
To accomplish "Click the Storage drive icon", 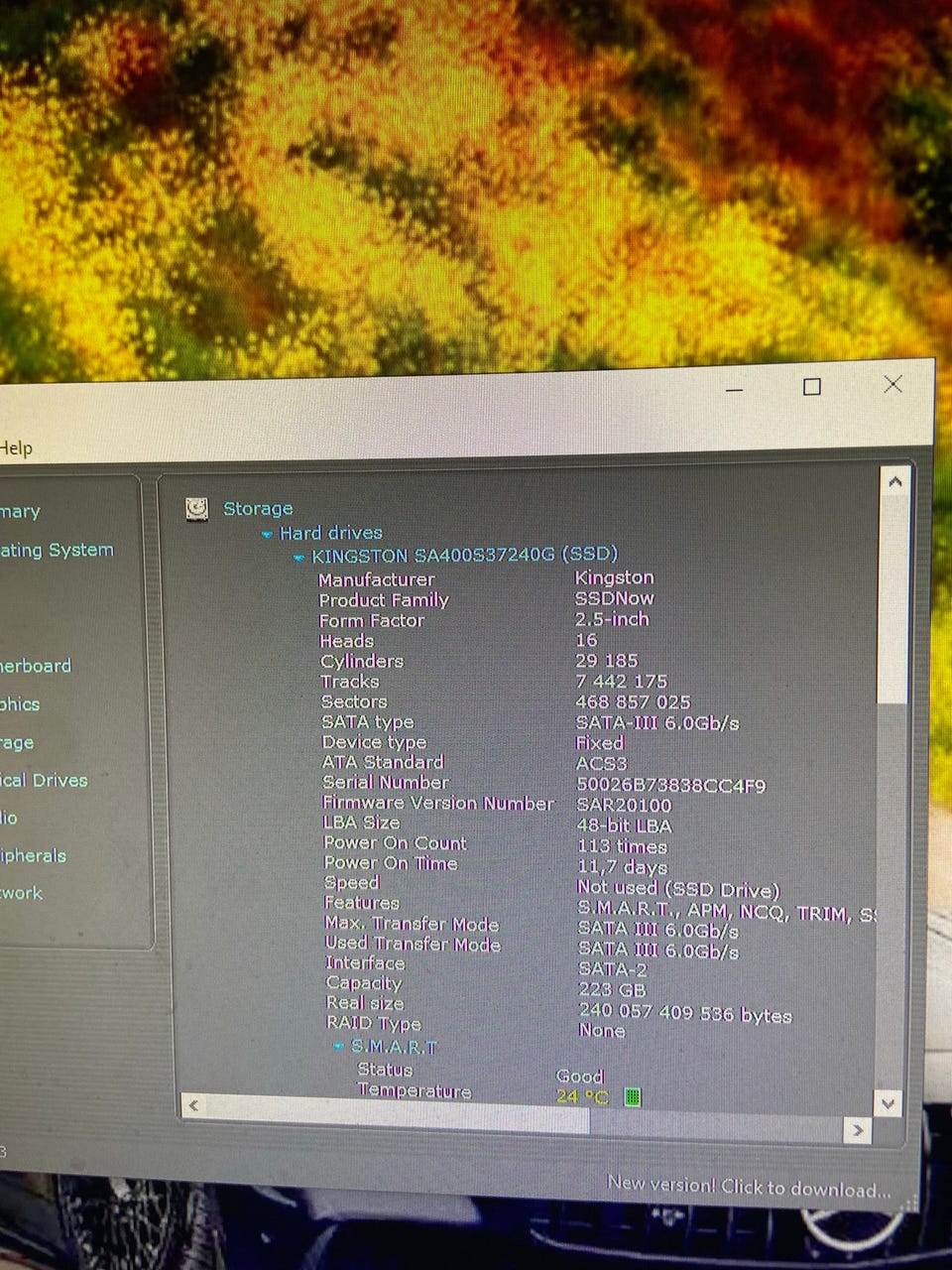I will pyautogui.click(x=197, y=509).
